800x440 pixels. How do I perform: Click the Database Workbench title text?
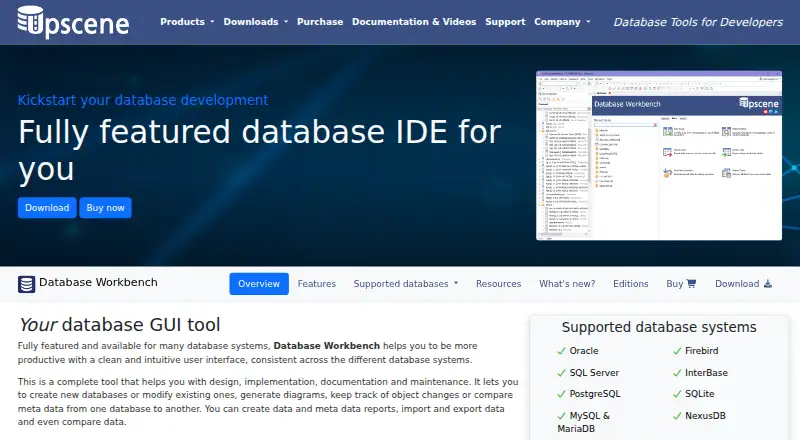[98, 282]
